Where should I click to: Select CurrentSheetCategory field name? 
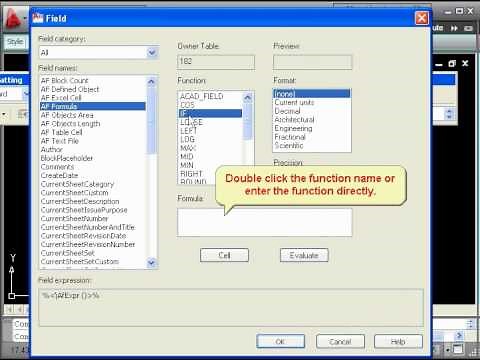(x=77, y=184)
